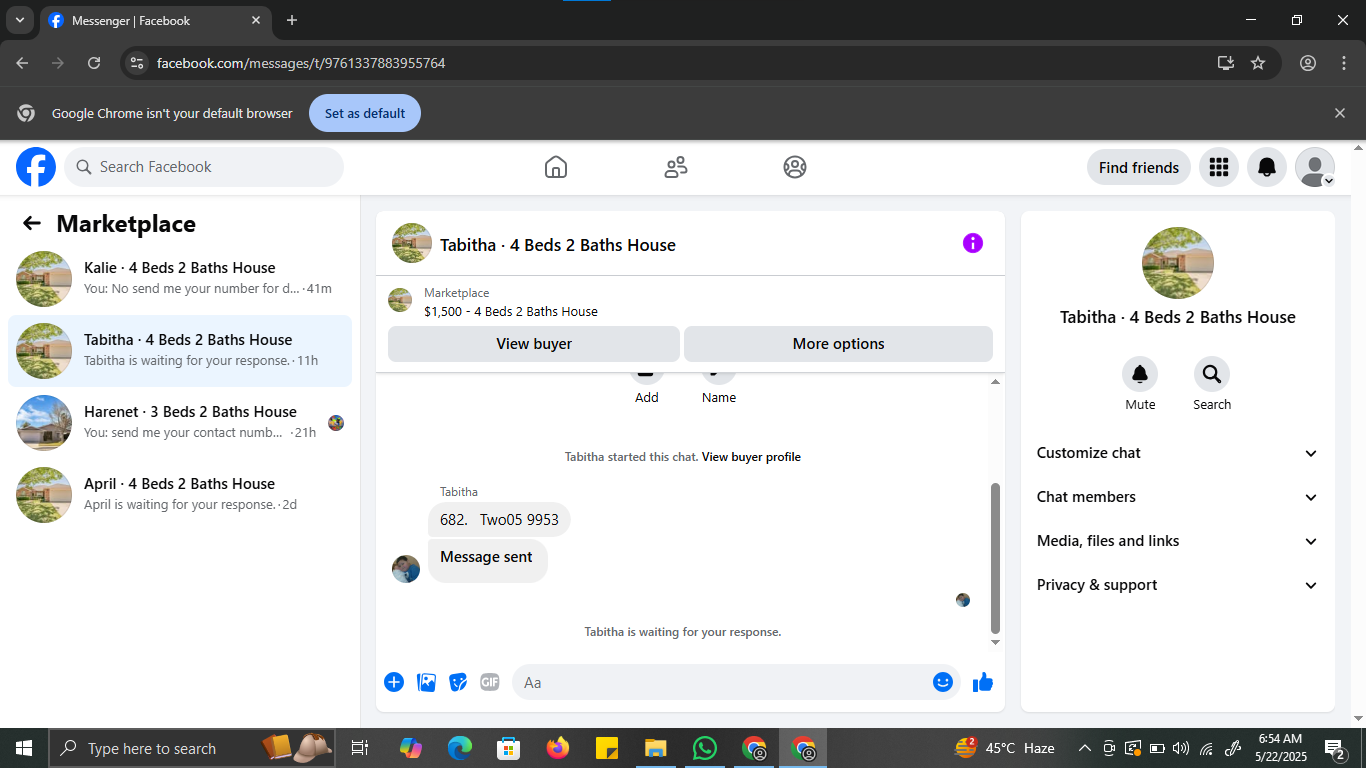
Task: Select Tabitha's 4 Beds 2 Baths conversation
Action: pos(180,351)
